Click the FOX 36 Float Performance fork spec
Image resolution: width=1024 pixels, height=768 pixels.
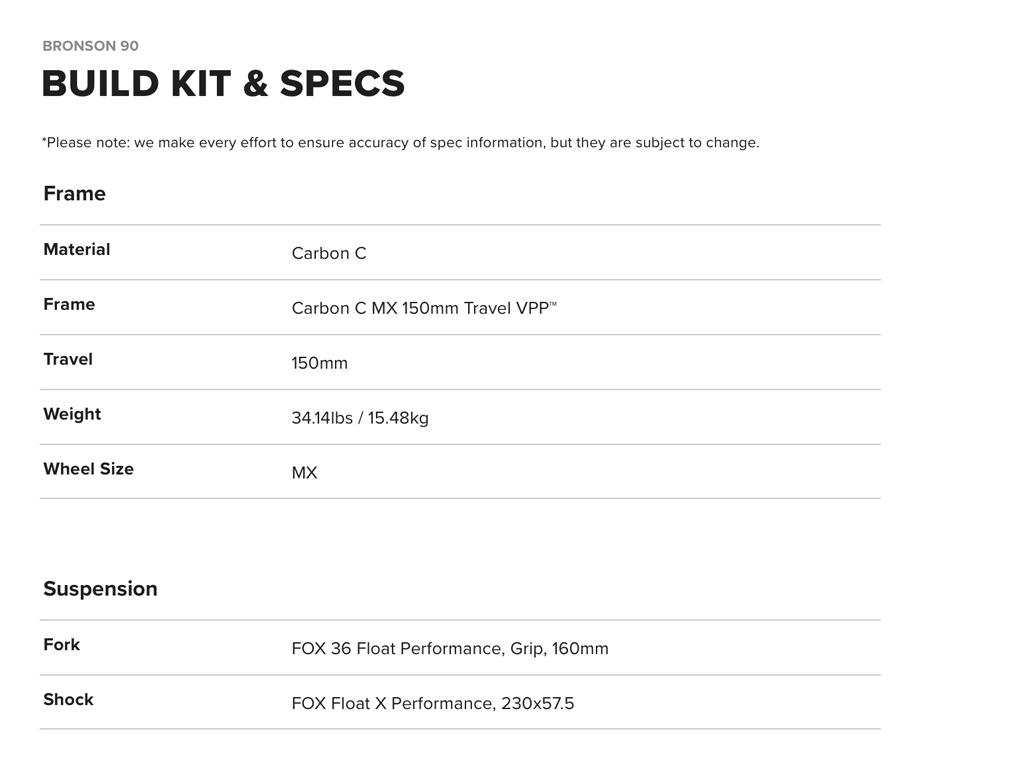450,649
